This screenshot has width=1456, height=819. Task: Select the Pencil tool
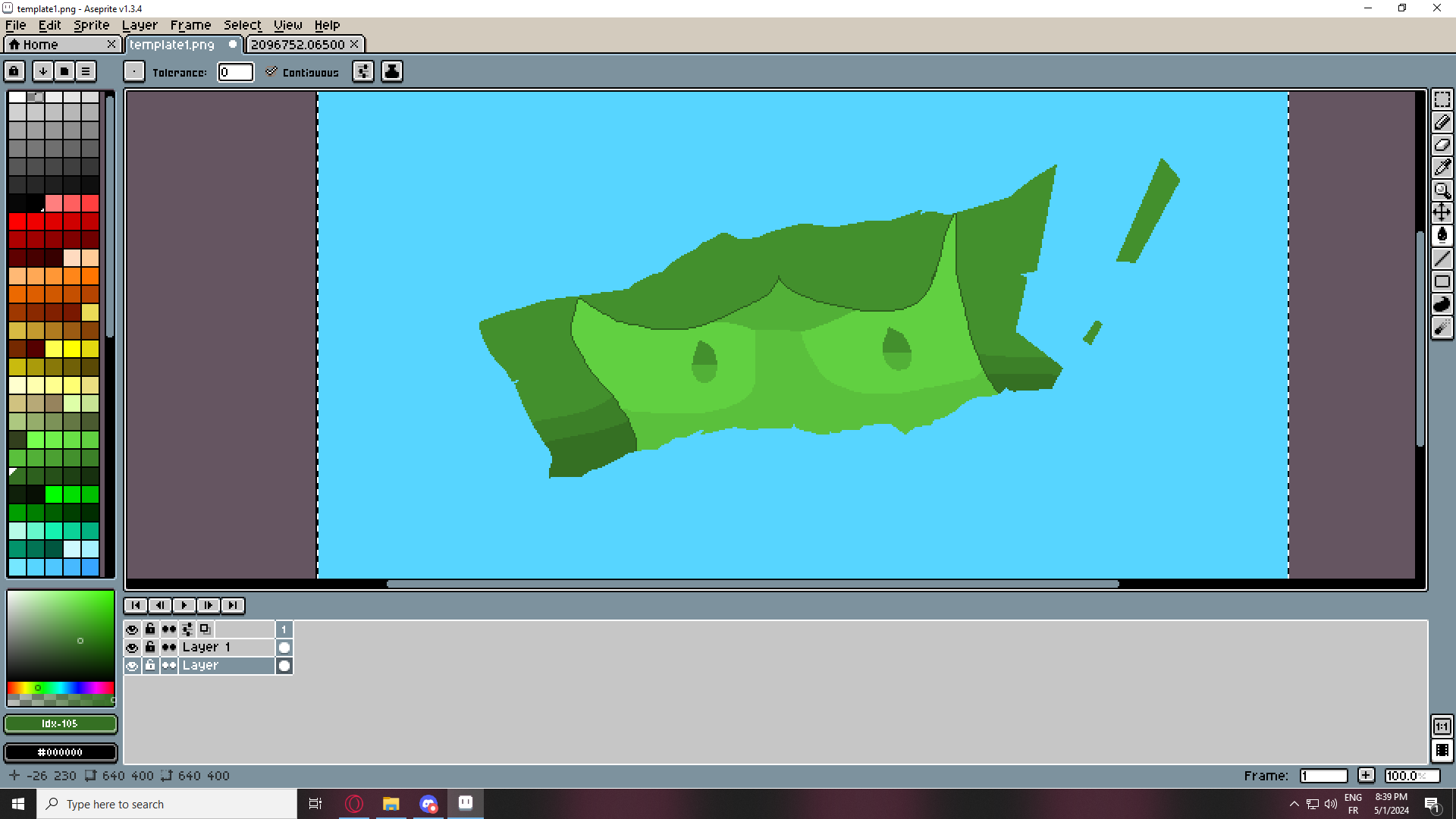[1442, 122]
